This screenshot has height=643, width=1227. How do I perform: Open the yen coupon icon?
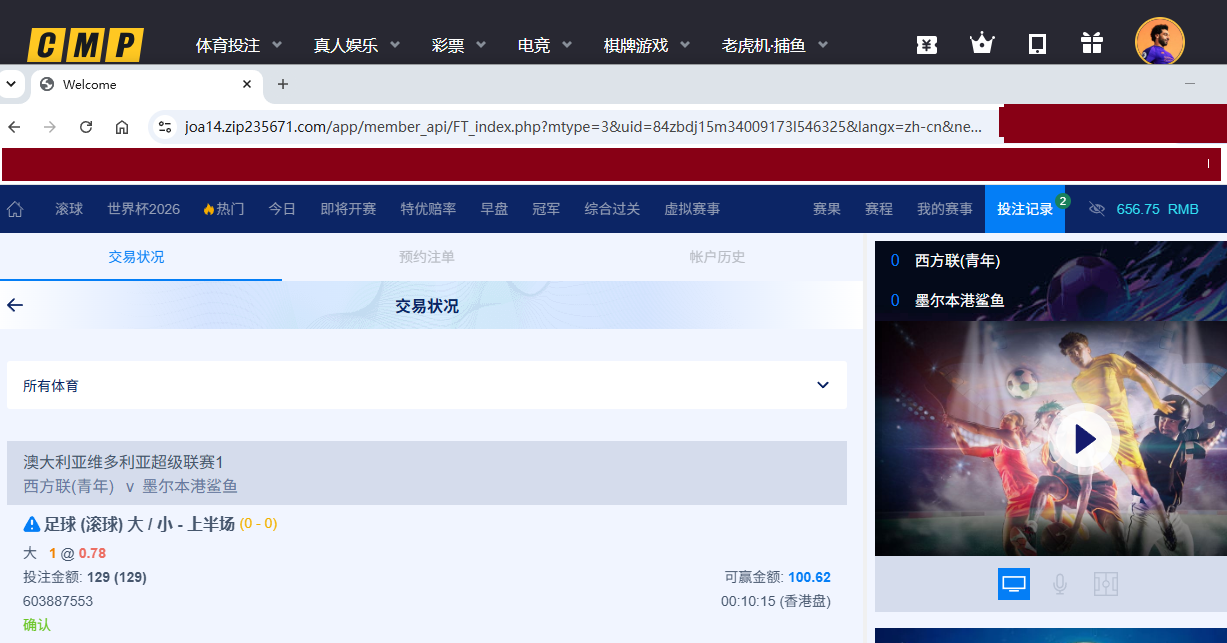click(x=927, y=44)
